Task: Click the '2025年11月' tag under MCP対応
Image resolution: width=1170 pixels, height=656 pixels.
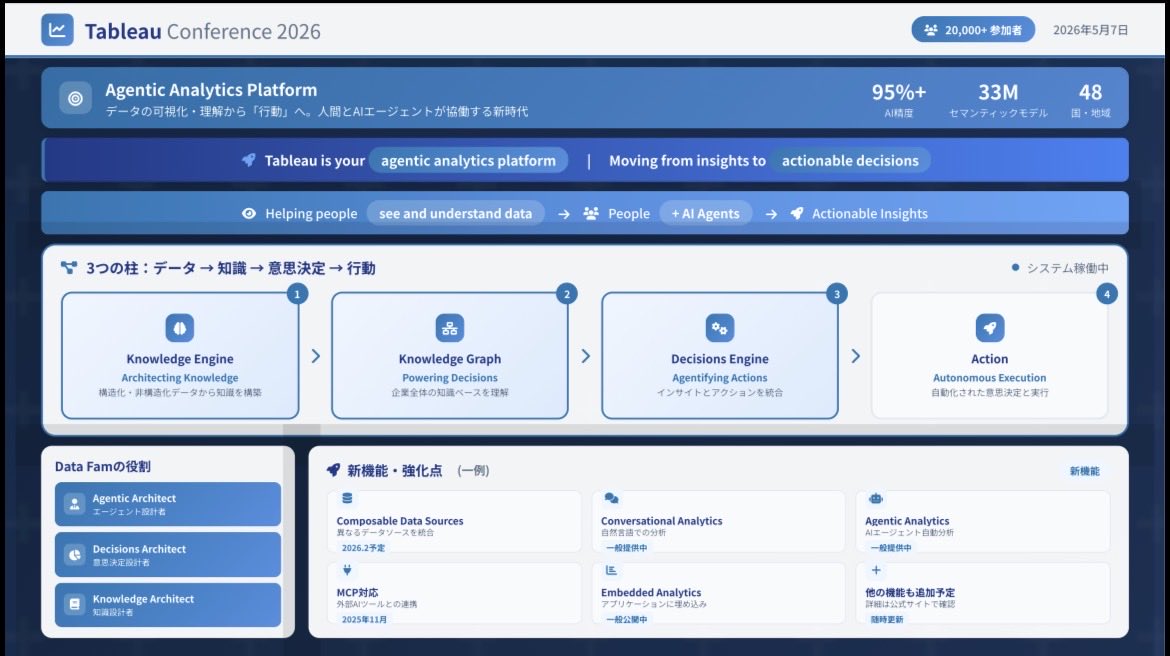Action: [364, 619]
